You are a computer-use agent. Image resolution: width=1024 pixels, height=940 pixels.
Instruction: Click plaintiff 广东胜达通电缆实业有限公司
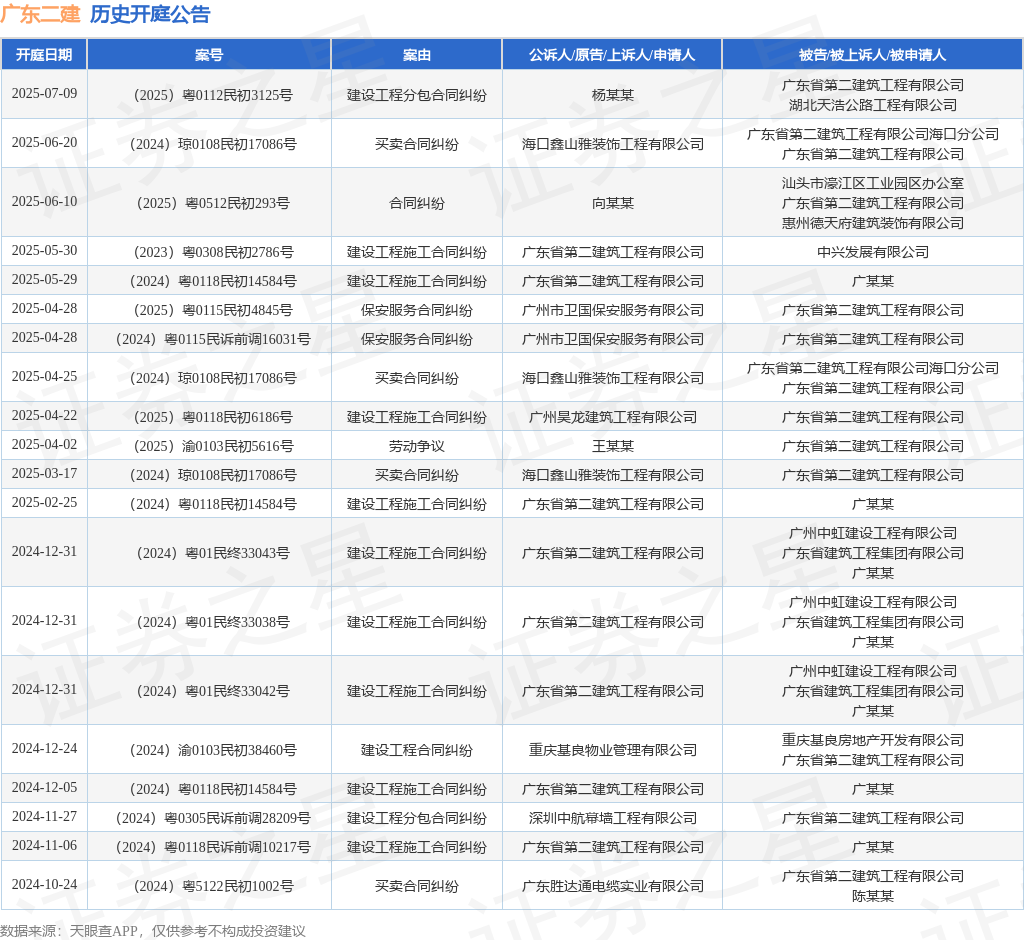[x=613, y=886]
